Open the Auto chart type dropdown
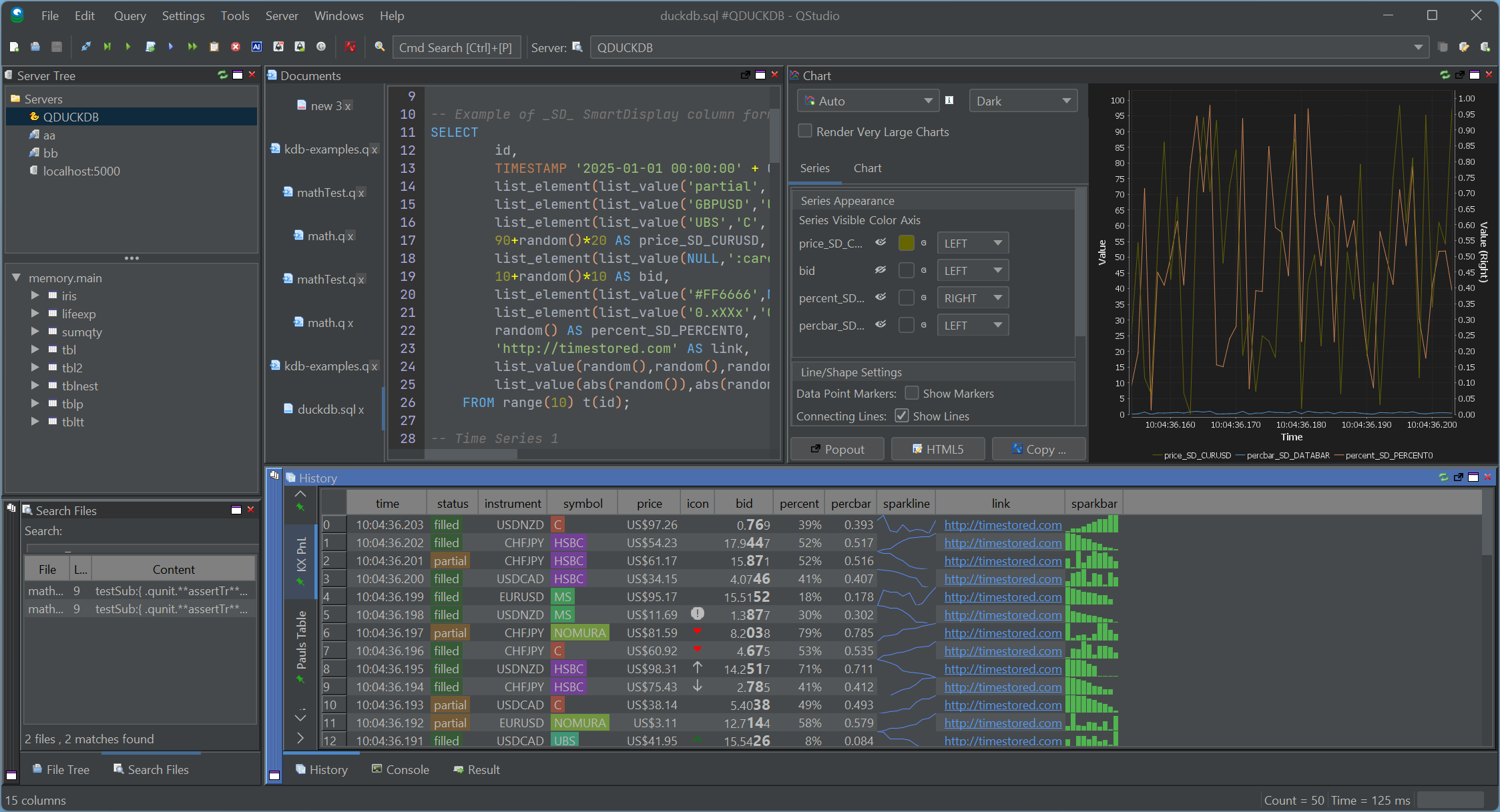 pos(868,101)
